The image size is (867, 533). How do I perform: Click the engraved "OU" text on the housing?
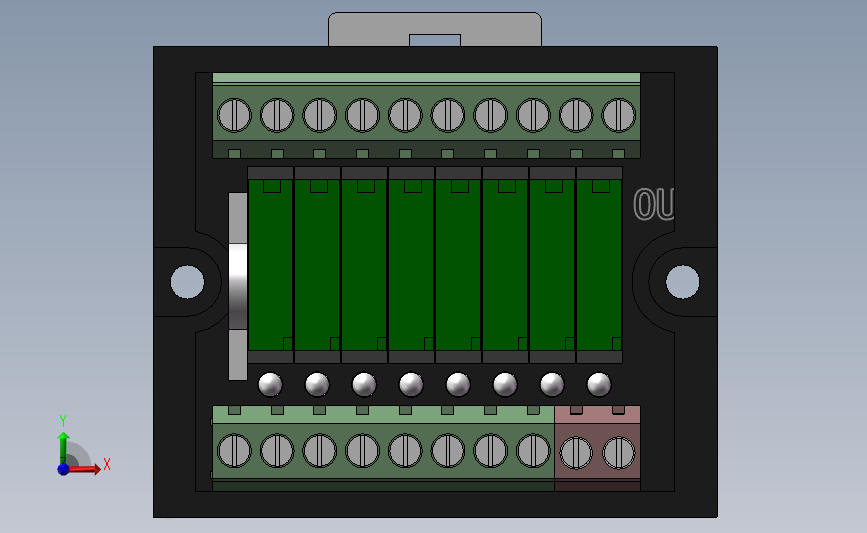(x=654, y=205)
